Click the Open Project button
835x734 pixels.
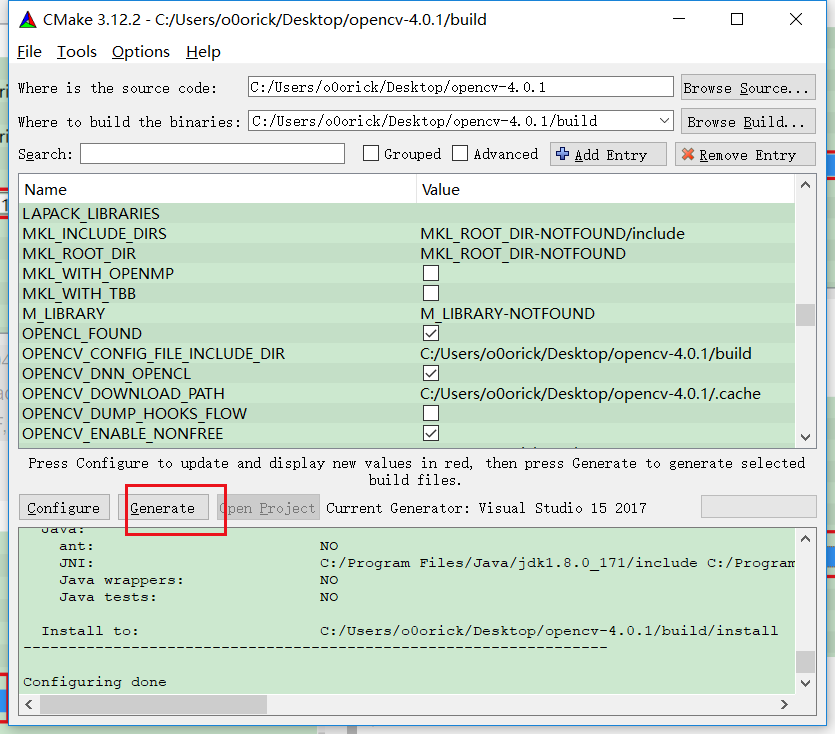(x=268, y=508)
